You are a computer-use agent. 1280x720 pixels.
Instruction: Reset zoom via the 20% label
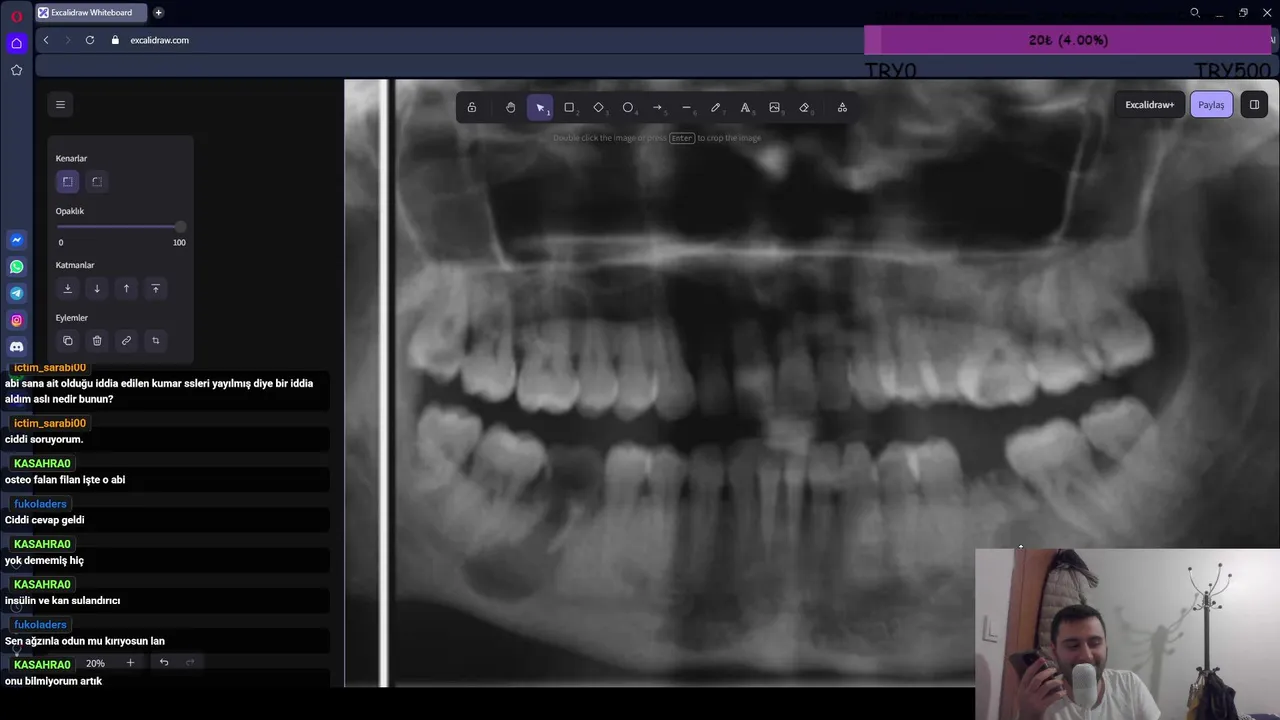(x=95, y=663)
